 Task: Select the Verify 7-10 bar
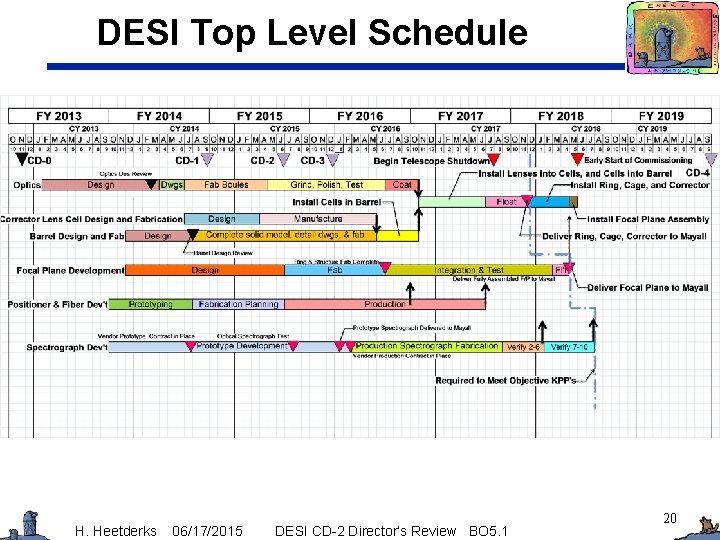tap(569, 347)
